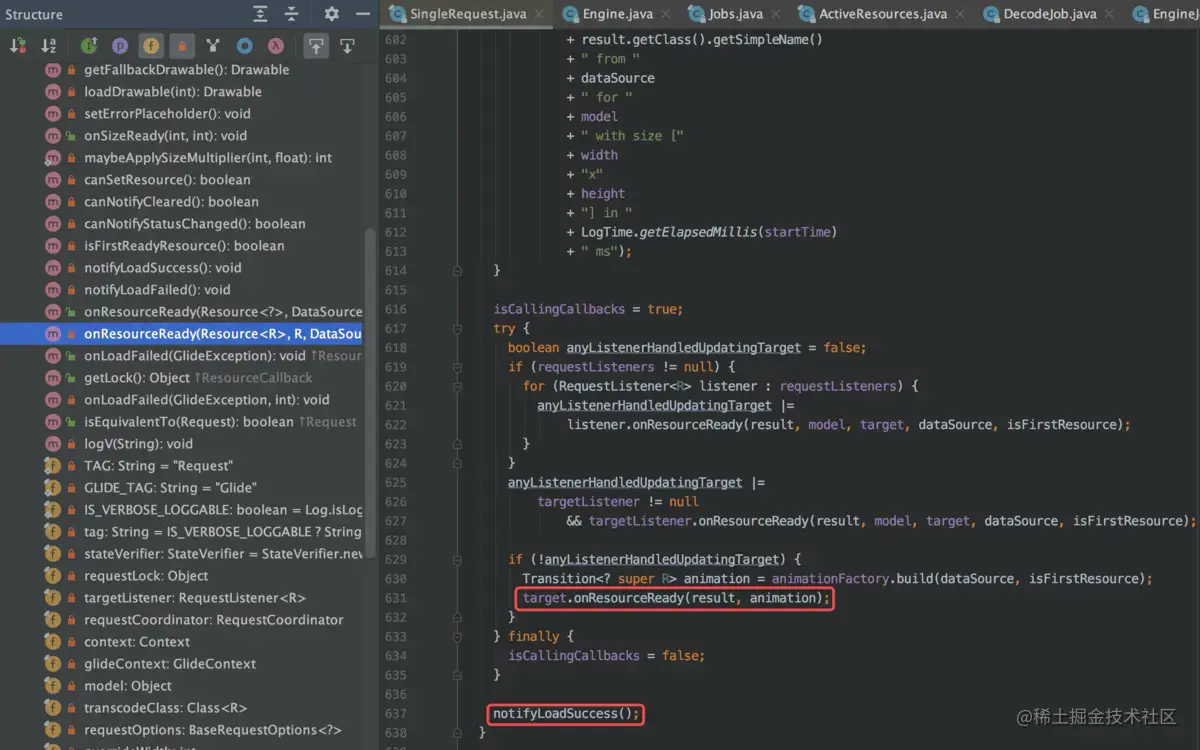Click line number 616 in the gutter
This screenshot has height=750, width=1200.
[395, 309]
